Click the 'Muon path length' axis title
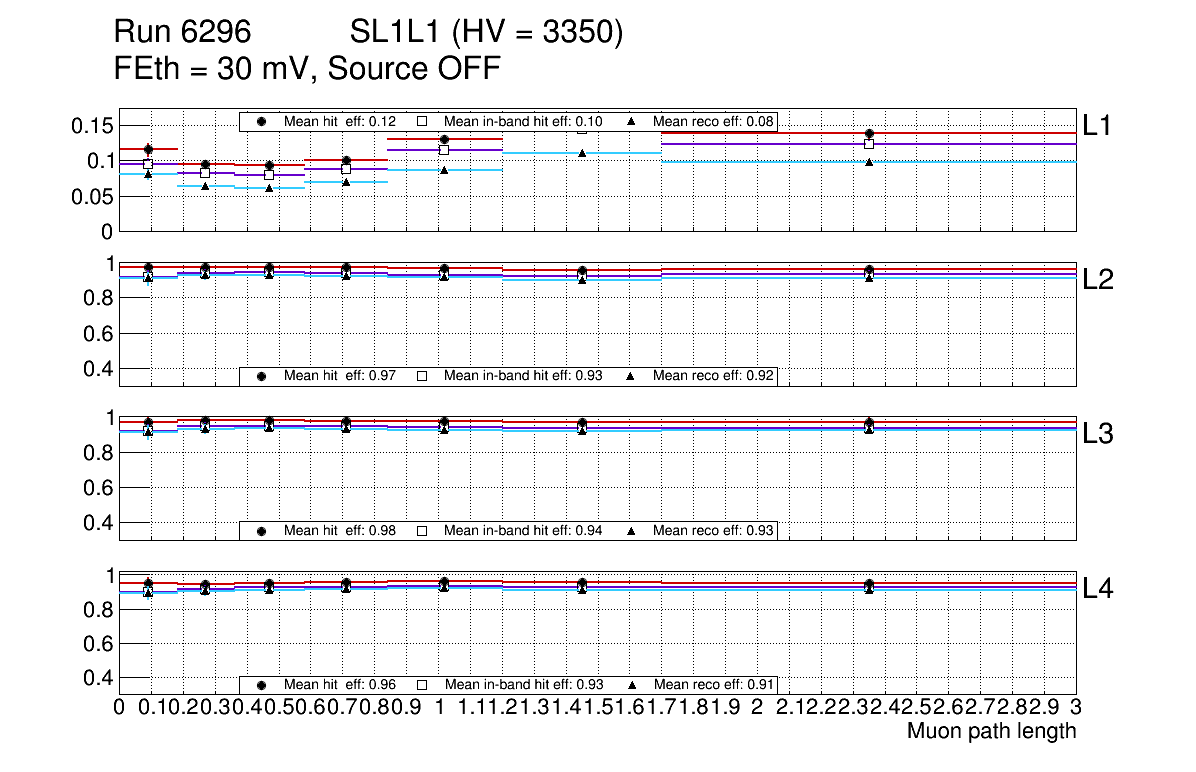The width and height of the screenshot is (1196, 772). [x=991, y=731]
